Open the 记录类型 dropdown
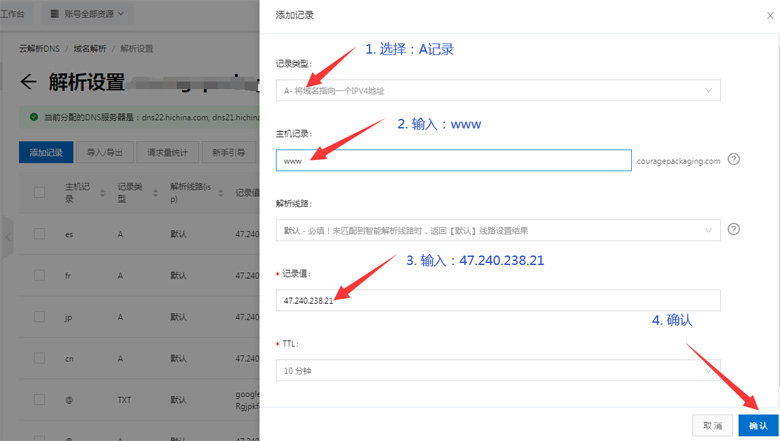Screen dimensions: 780x441 click(x=498, y=91)
